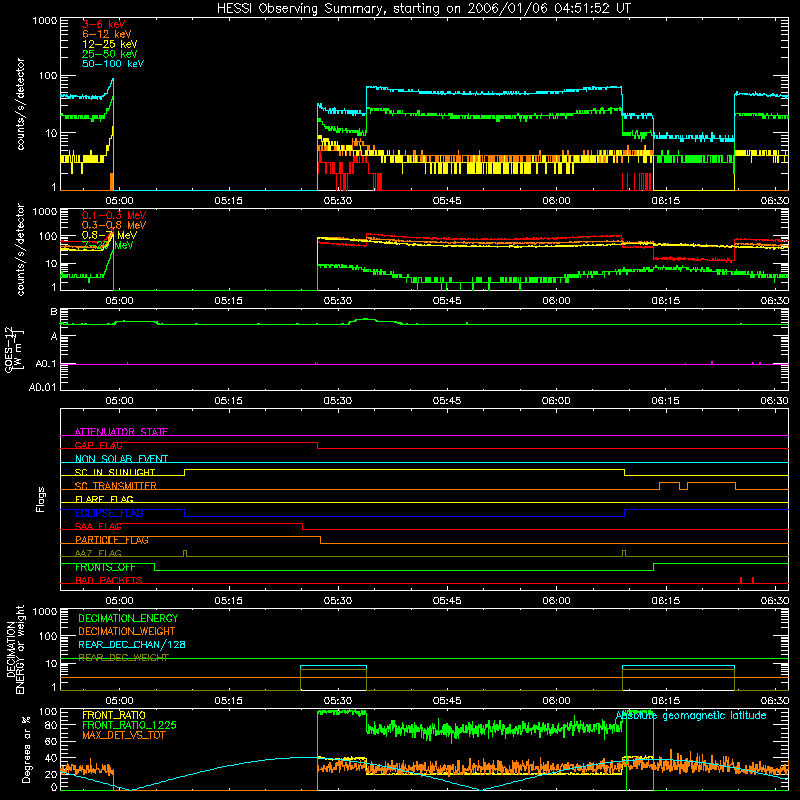Select the SC_IN_SUNLIGHT flag label

pos(115,472)
